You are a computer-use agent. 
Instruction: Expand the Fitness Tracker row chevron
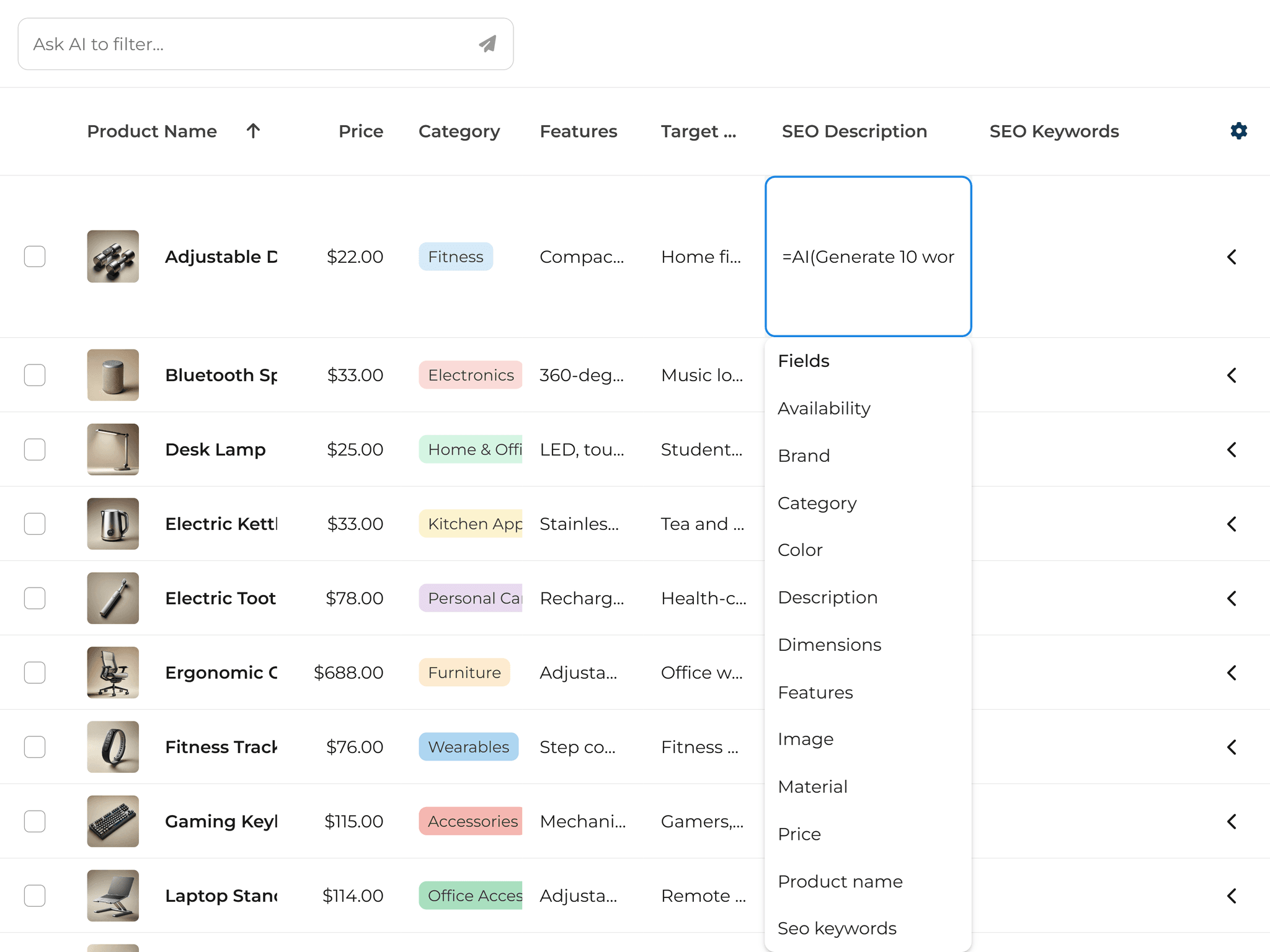pyautogui.click(x=1231, y=747)
